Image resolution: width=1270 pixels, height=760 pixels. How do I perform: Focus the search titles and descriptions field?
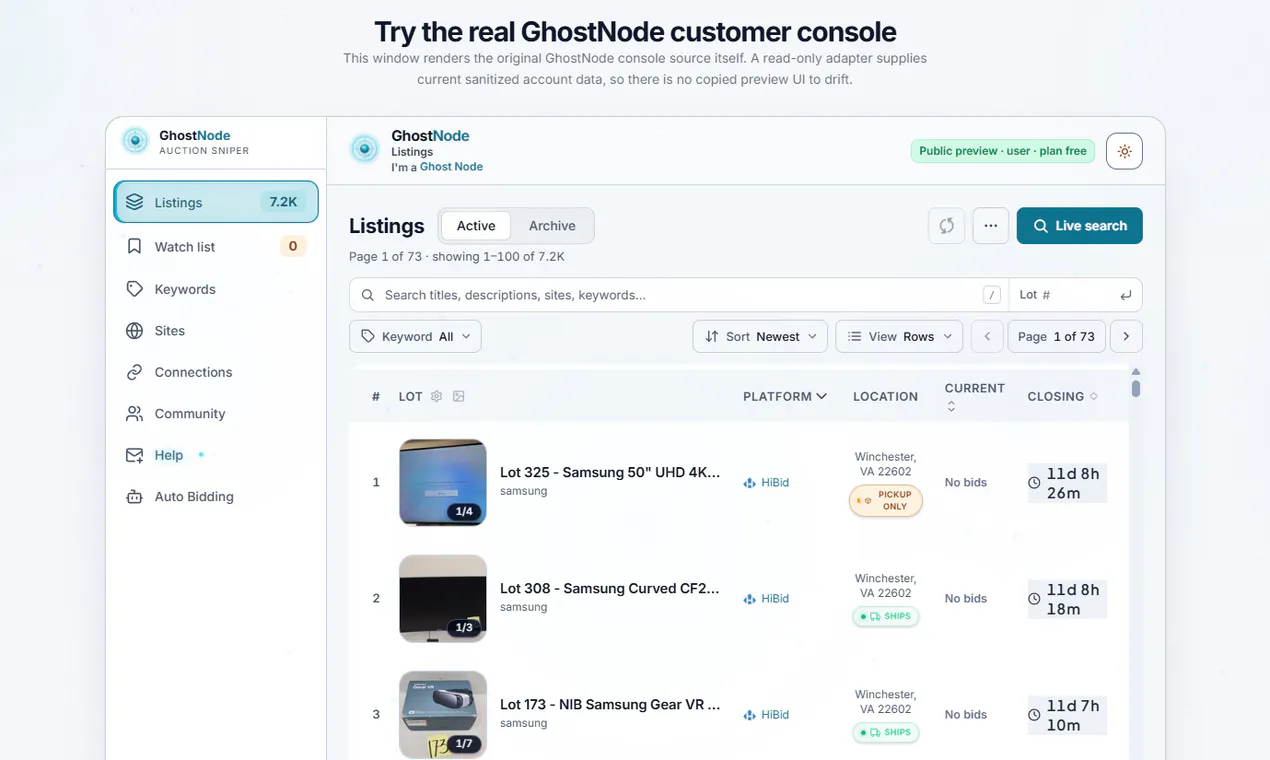tap(679, 295)
